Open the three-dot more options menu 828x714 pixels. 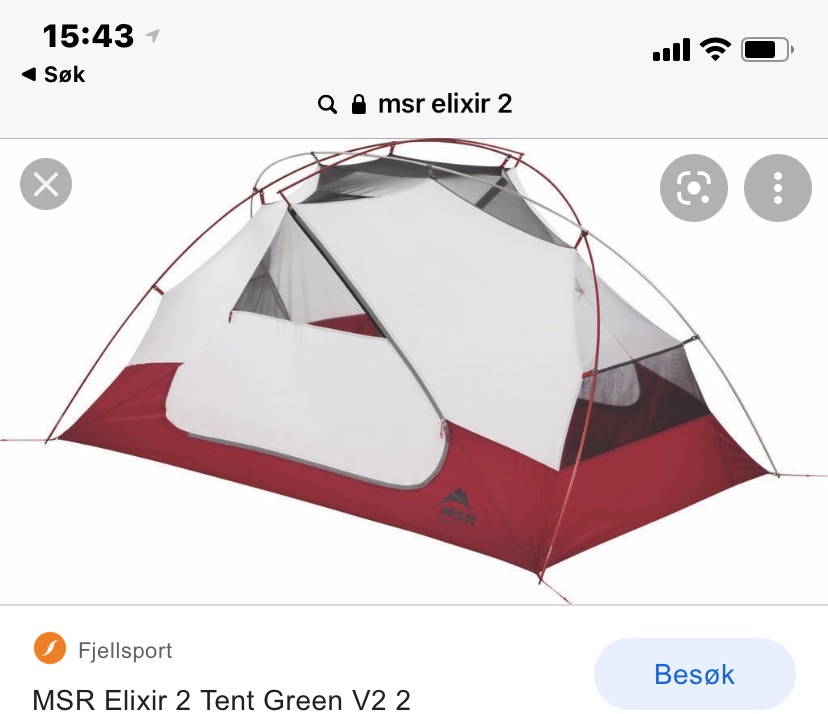click(777, 187)
